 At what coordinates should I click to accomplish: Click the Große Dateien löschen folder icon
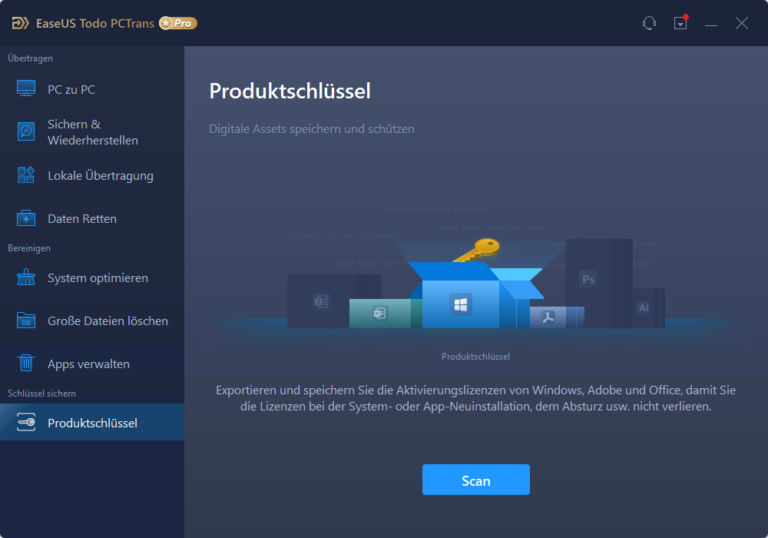point(26,320)
